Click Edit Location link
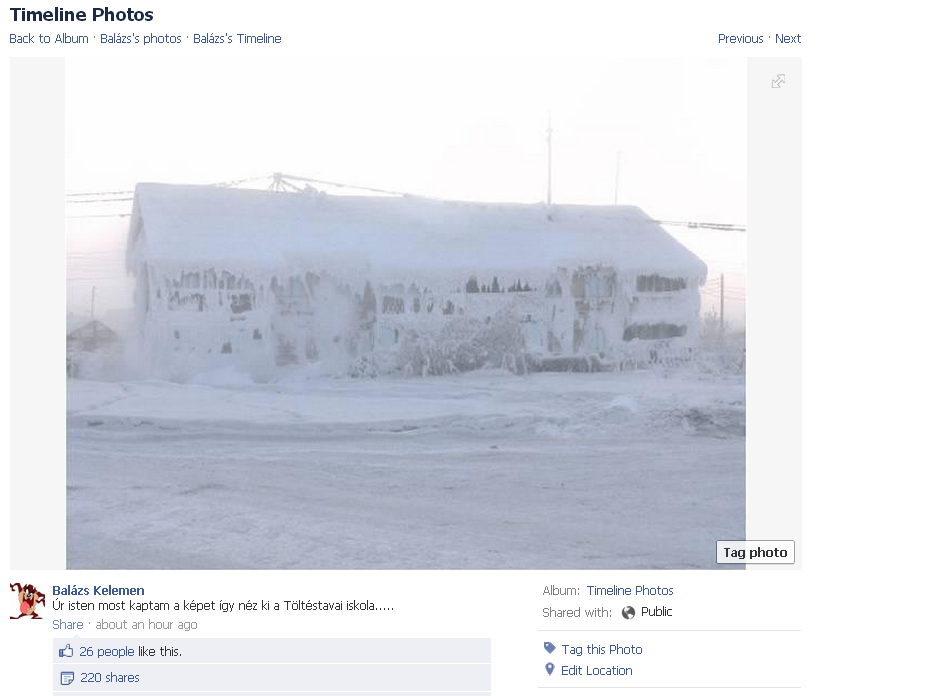Viewport: 949px width, 696px height. click(x=597, y=671)
